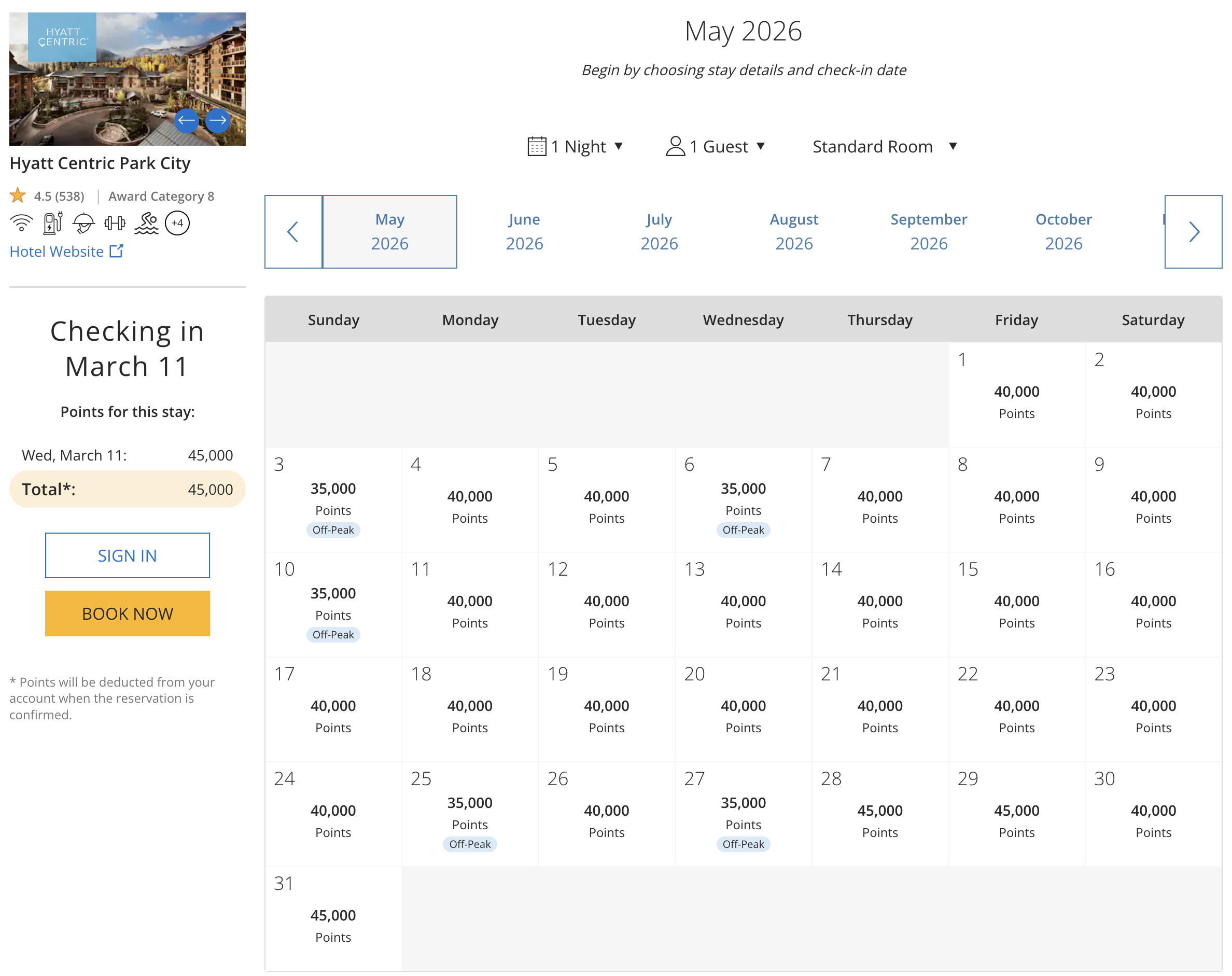Switch to the September 2026 tab
Viewport: 1232px width, 976px height.
(x=929, y=231)
